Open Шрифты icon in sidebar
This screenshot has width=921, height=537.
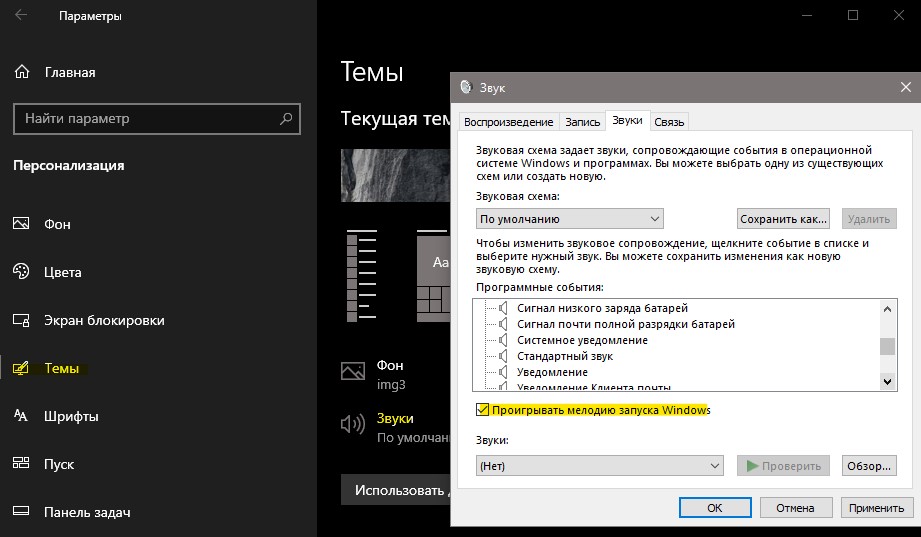pyautogui.click(x=21, y=416)
